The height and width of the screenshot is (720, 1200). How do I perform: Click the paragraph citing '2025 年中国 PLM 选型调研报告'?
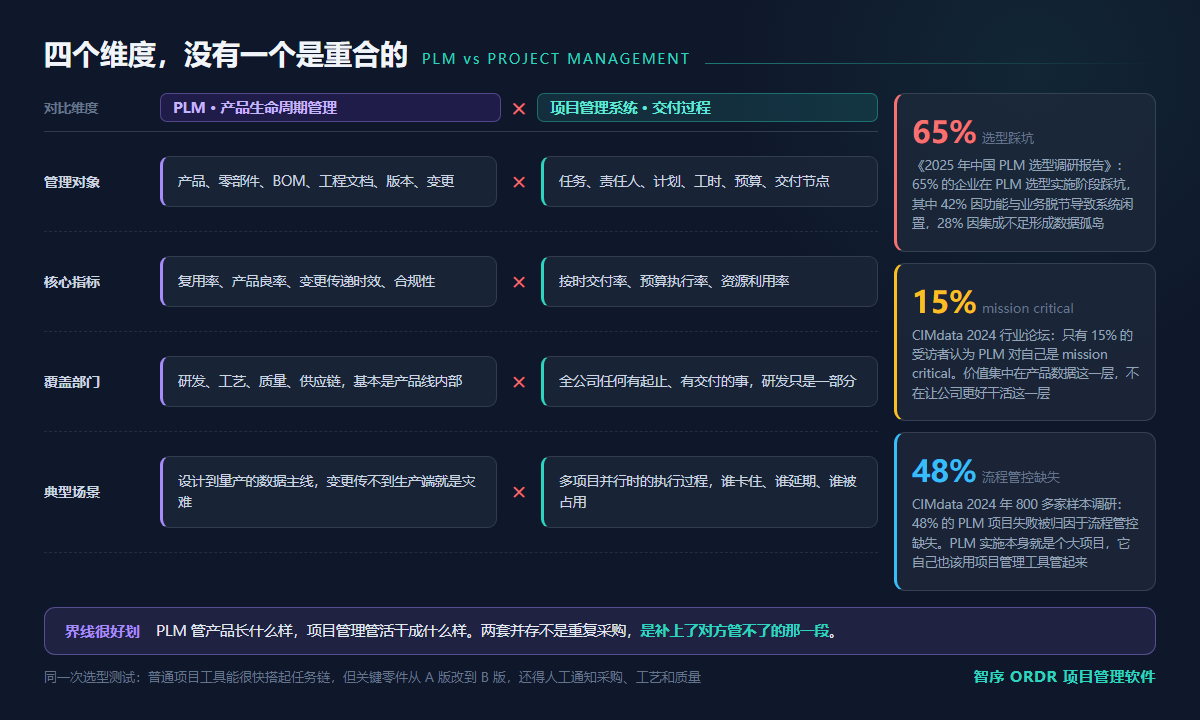point(1025,194)
